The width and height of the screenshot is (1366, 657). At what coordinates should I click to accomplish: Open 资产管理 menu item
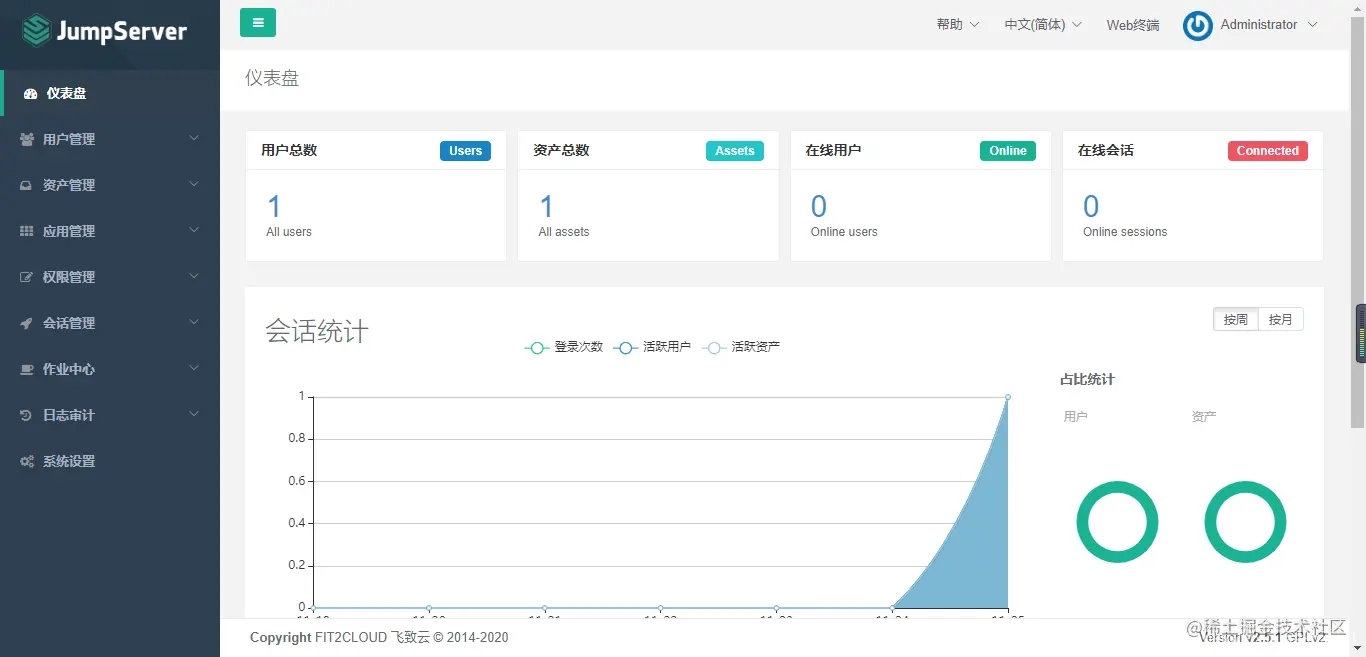[110, 185]
